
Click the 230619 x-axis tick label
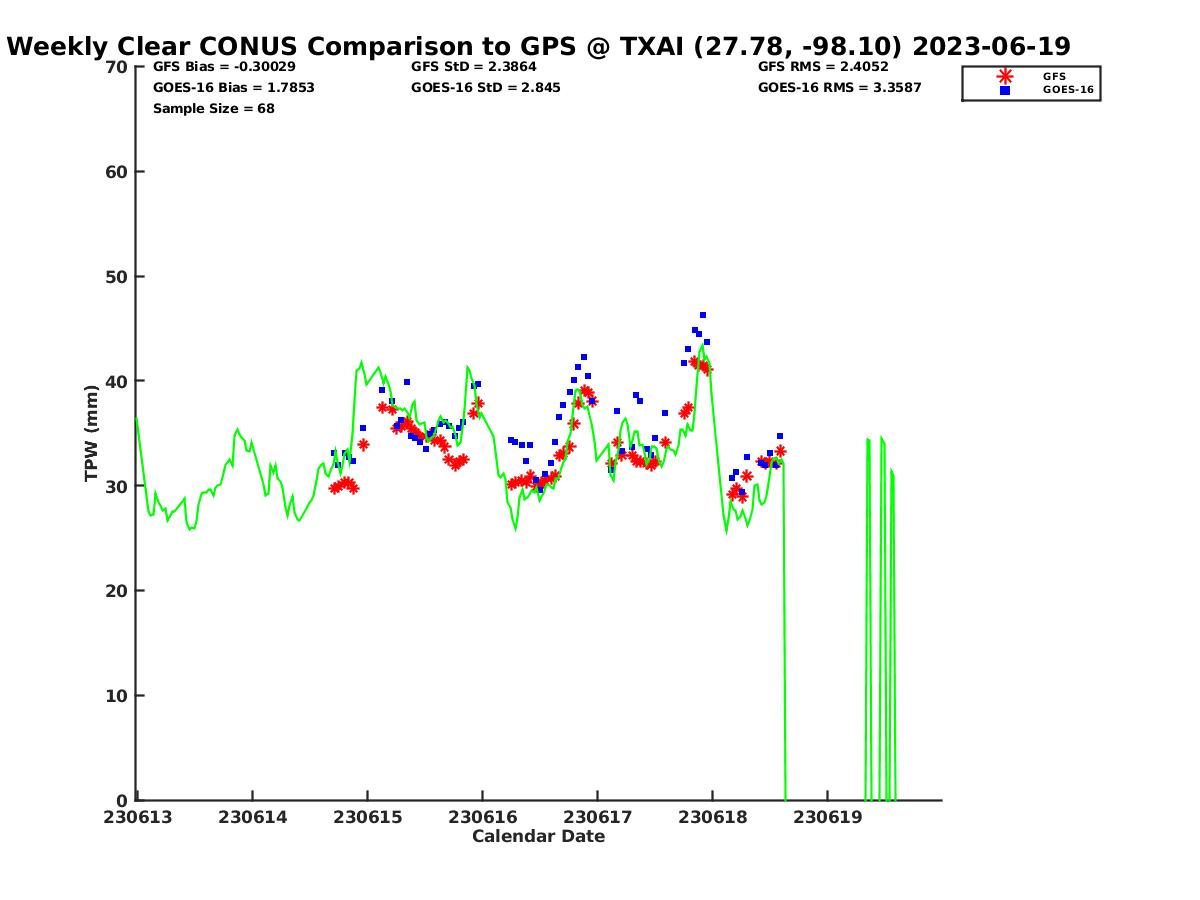click(826, 817)
